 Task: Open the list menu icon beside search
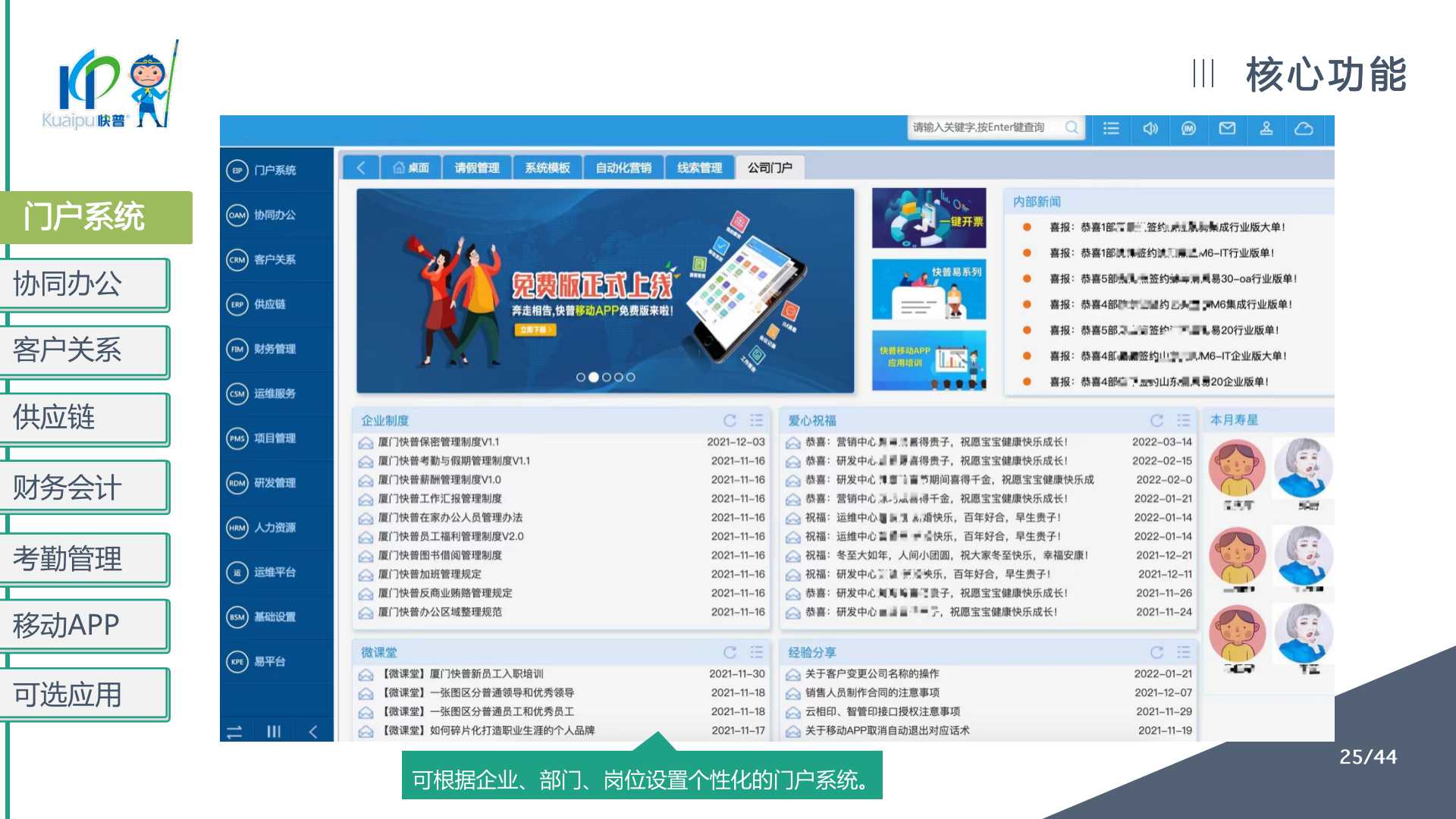pyautogui.click(x=1111, y=128)
